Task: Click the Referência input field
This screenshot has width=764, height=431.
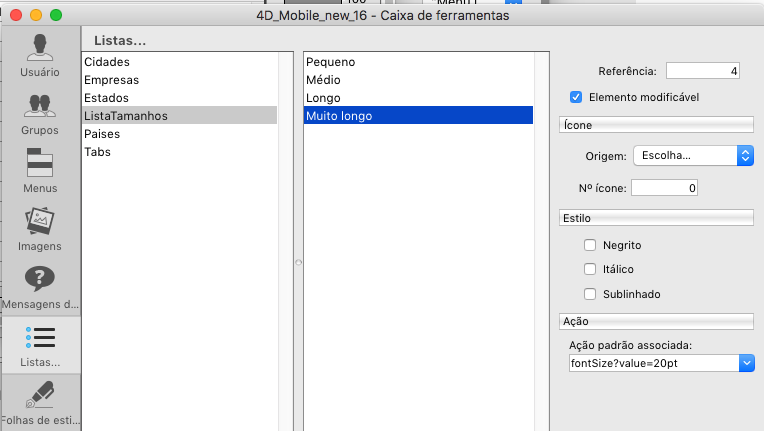Action: (x=703, y=71)
